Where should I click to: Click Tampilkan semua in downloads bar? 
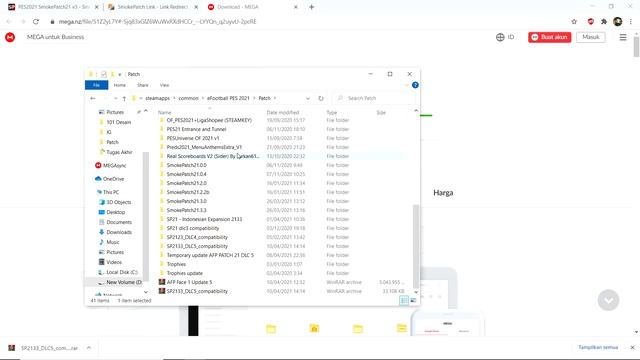(x=598, y=347)
